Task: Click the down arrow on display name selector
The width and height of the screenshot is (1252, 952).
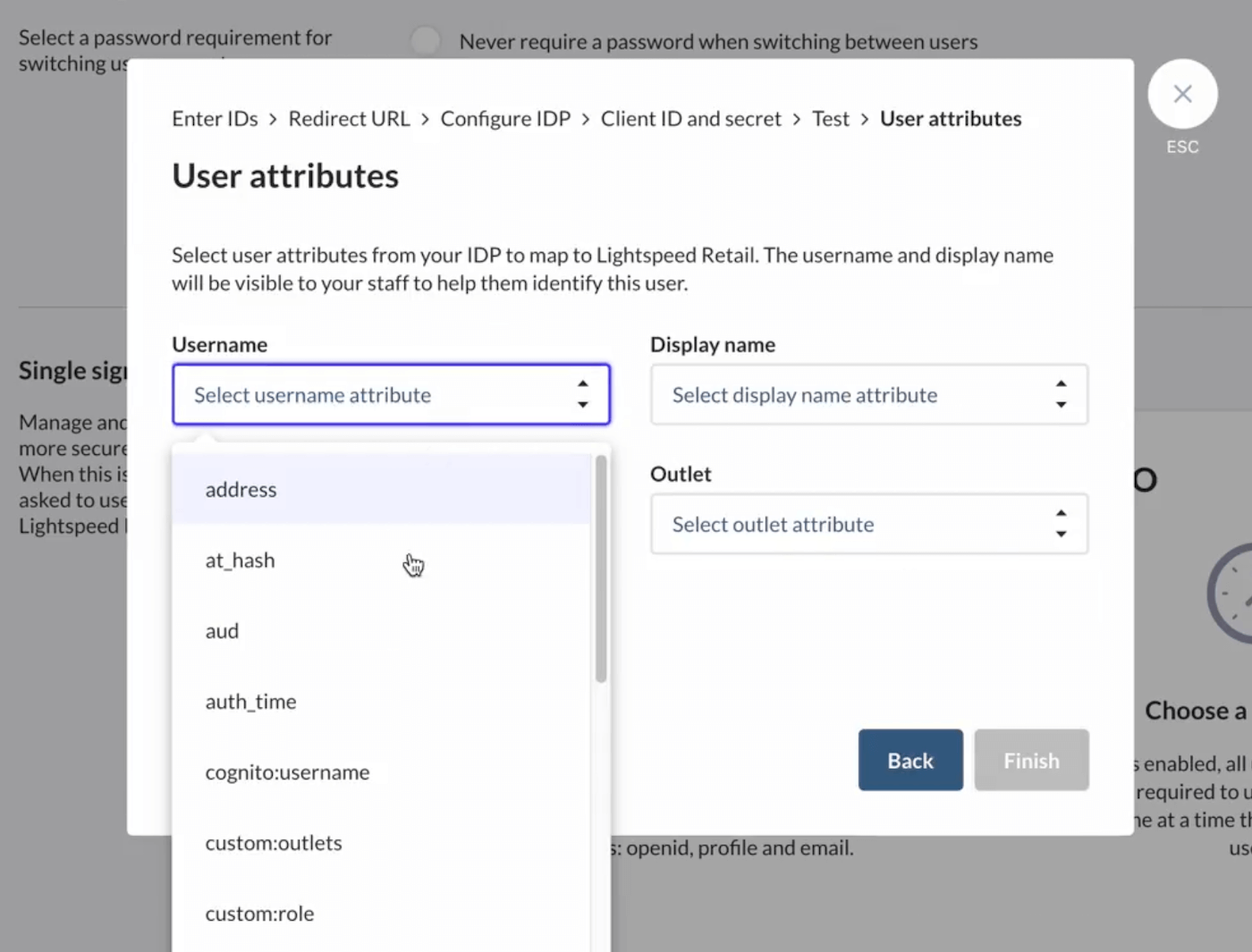Action: tap(1062, 407)
